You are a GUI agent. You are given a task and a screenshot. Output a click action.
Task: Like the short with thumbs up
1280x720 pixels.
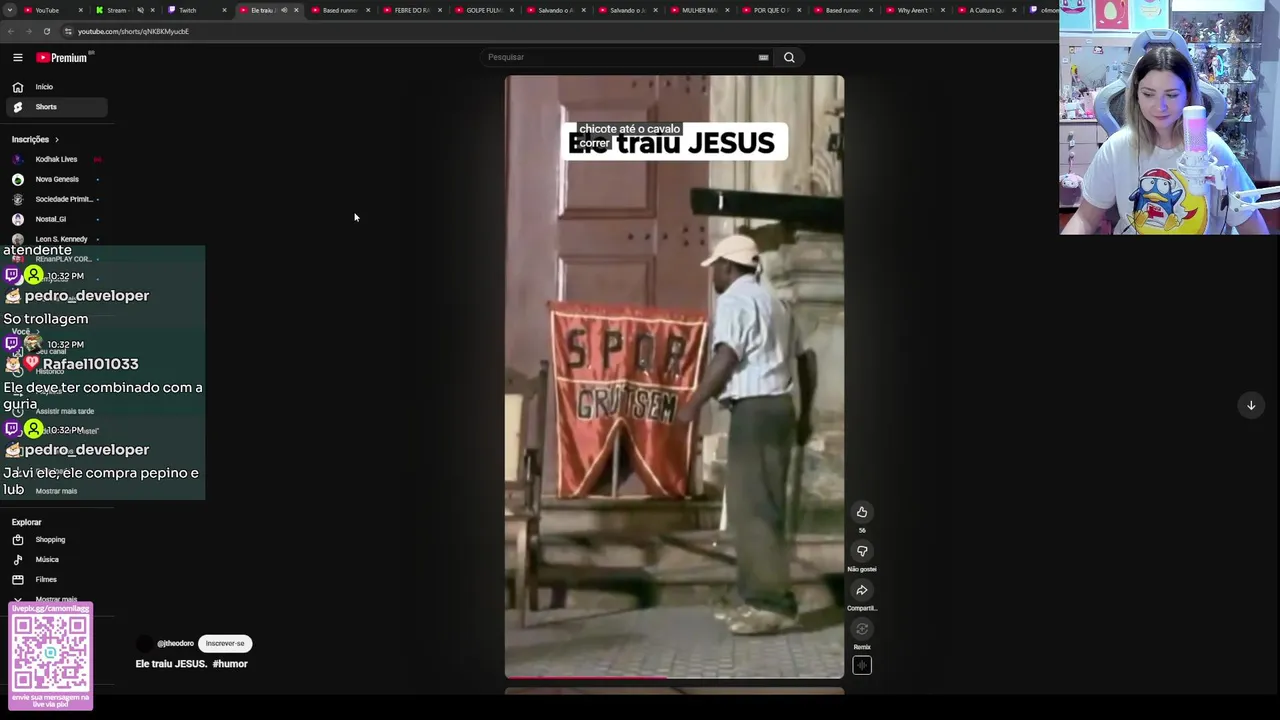[x=862, y=512]
